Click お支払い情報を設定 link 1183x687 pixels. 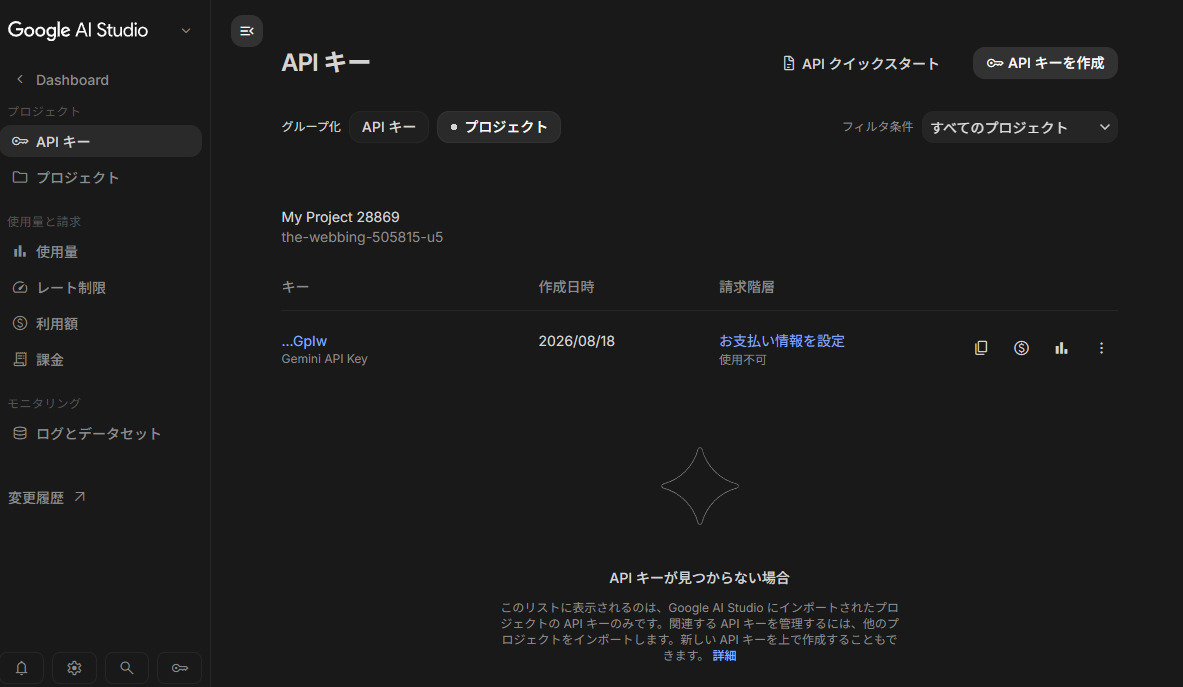pyautogui.click(x=782, y=341)
